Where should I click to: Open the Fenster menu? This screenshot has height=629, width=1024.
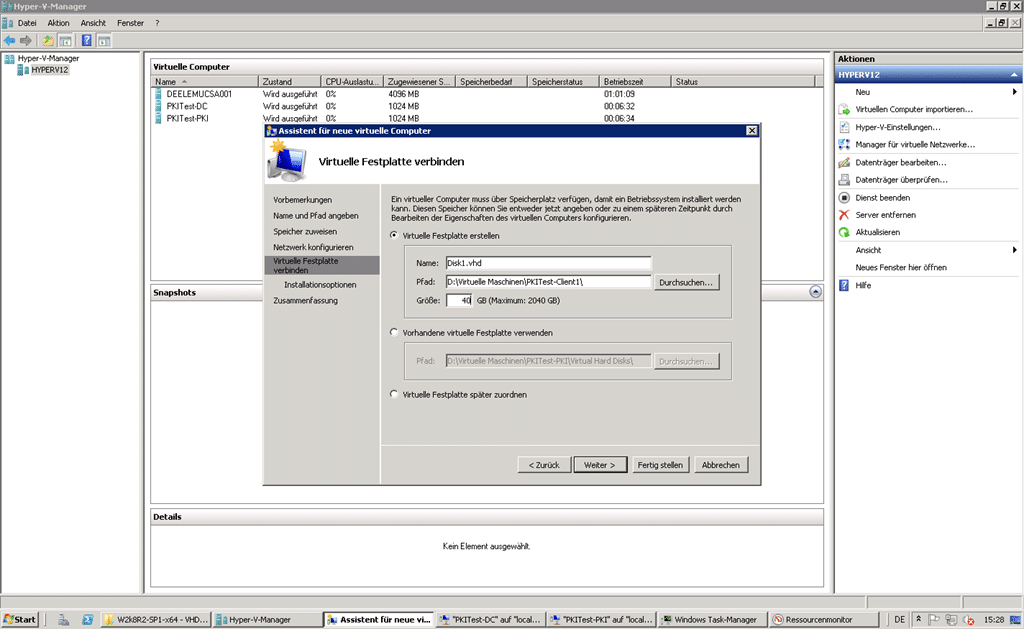coord(130,23)
